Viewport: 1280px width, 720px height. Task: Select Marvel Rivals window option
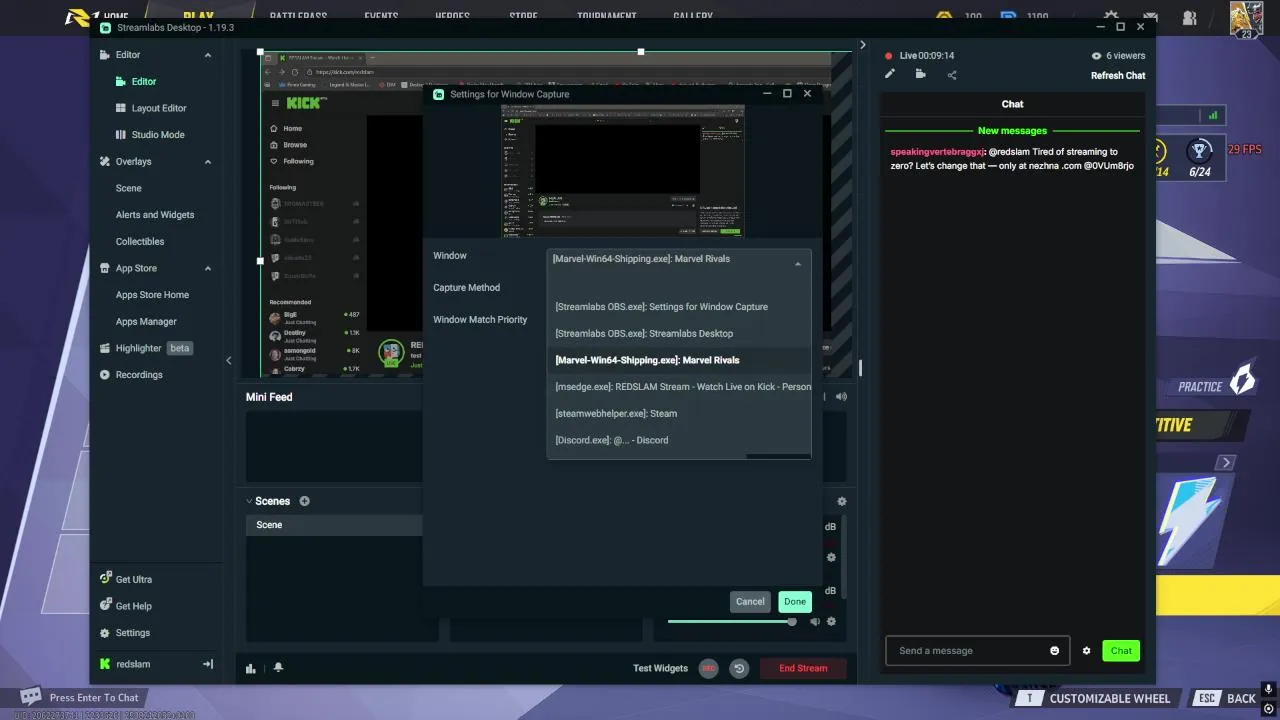tap(679, 360)
